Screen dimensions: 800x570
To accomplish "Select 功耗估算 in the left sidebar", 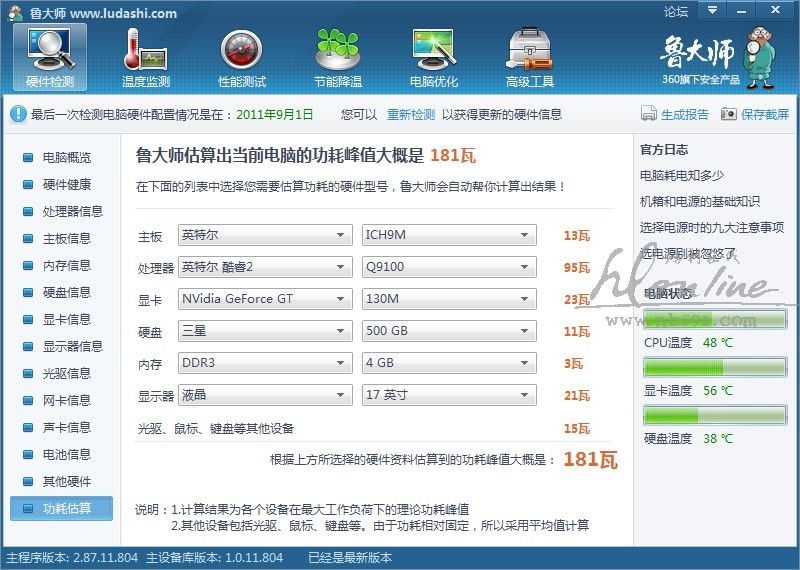I will 66,508.
